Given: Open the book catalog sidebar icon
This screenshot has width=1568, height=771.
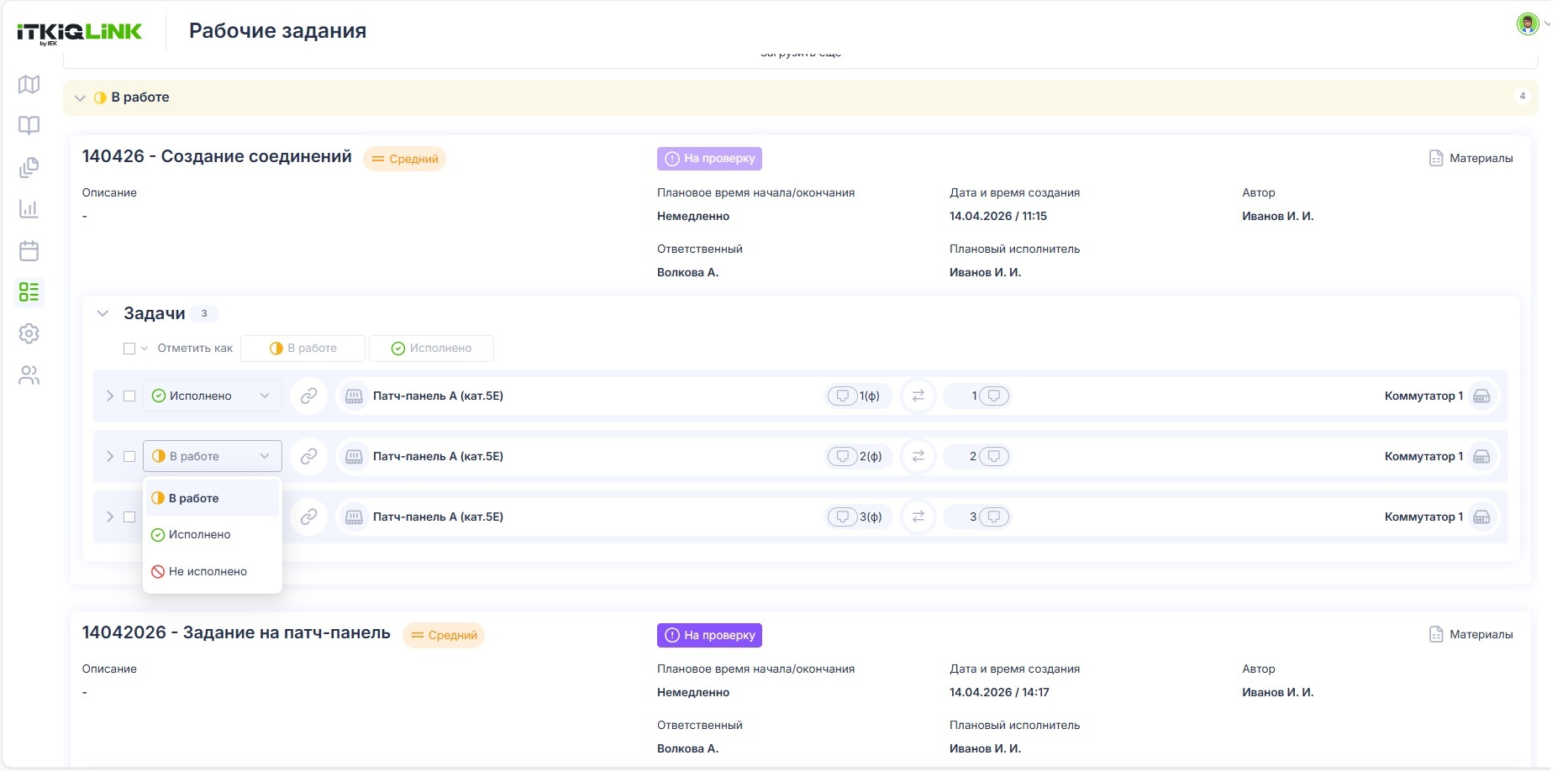Looking at the screenshot, I should (x=29, y=126).
